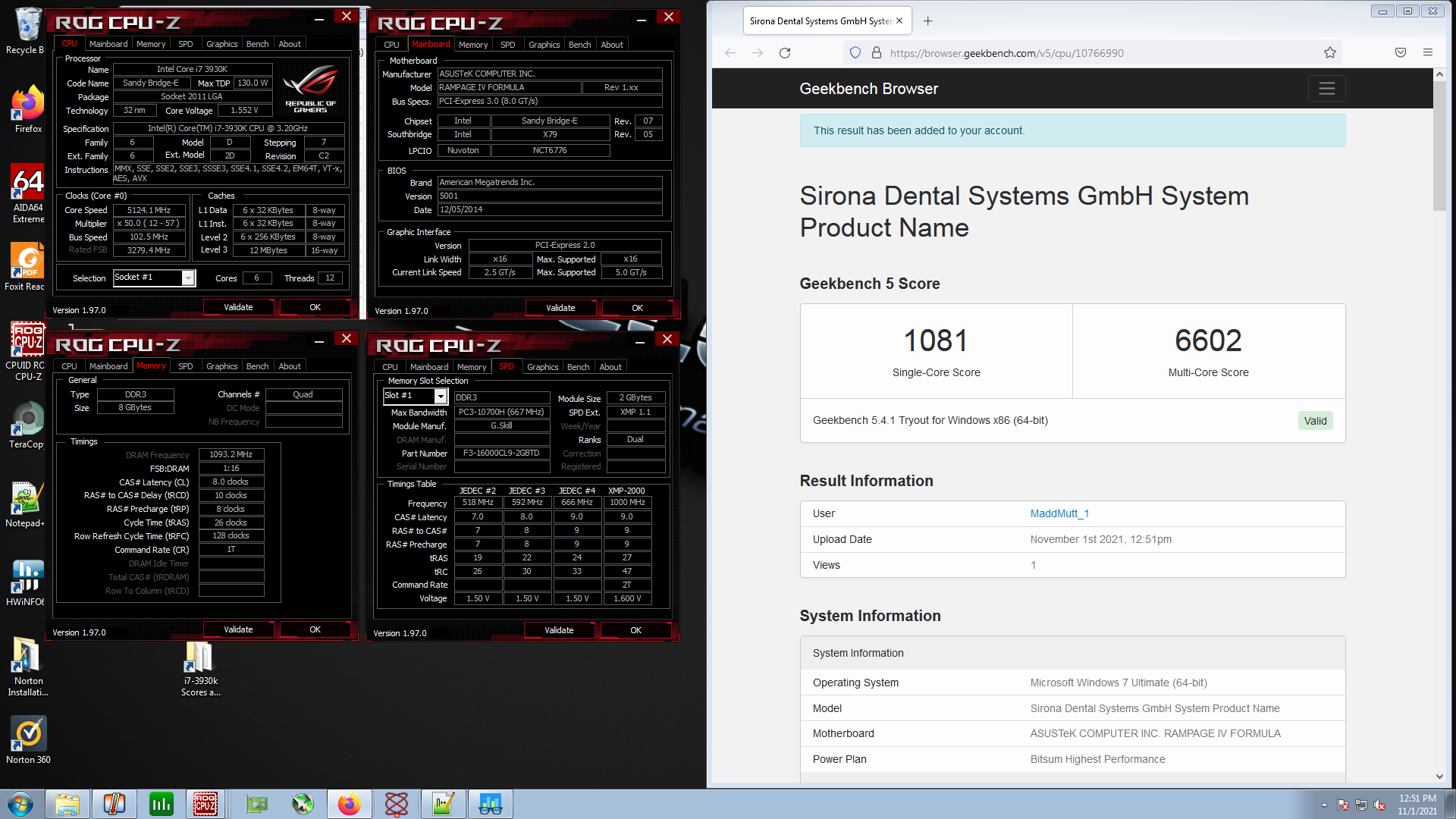Select the F3-16000CL9-2GBTD part number
Screen dimensions: 1456x819
pos(501,453)
